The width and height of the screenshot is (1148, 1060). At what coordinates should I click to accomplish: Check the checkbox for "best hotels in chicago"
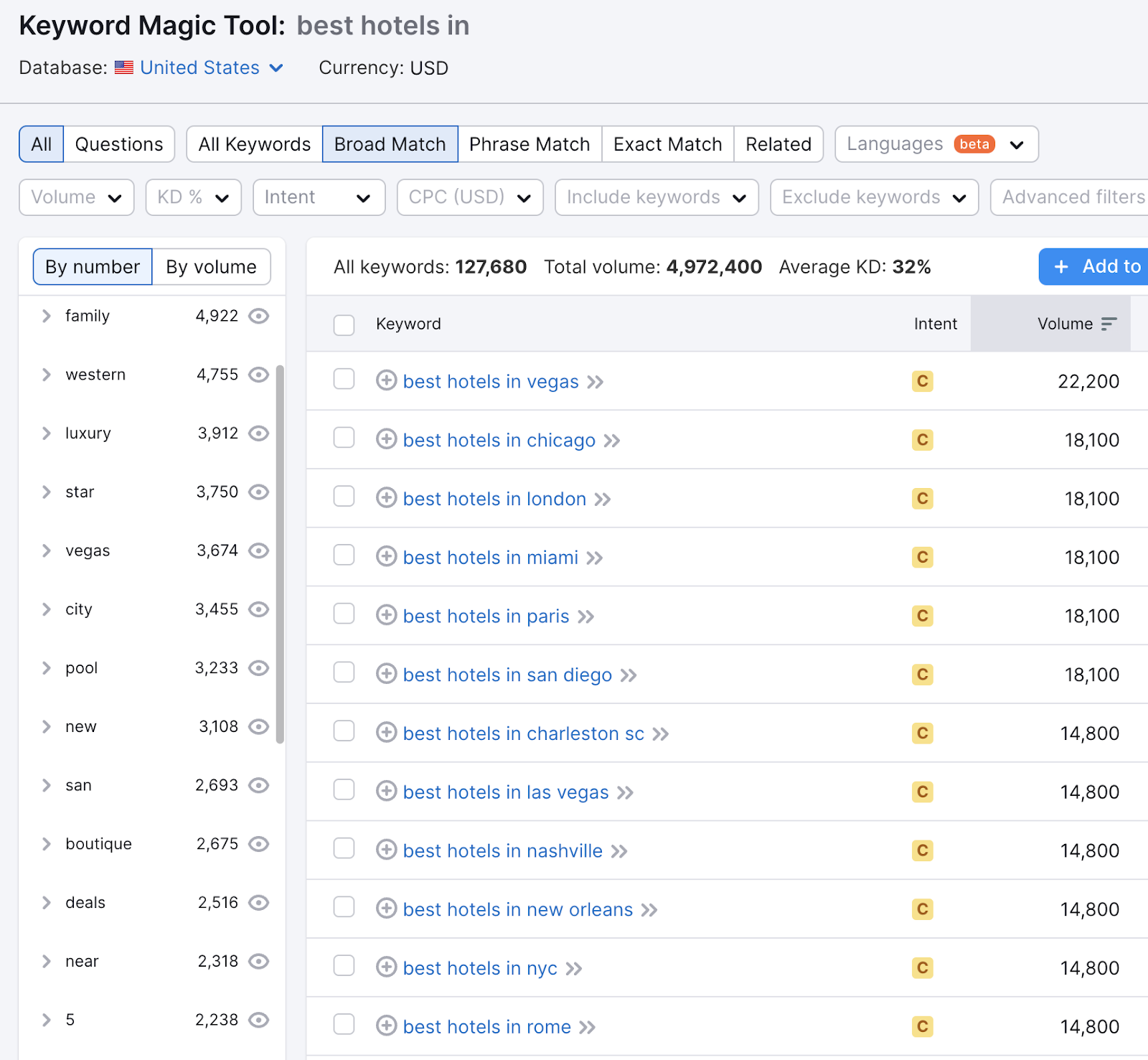tap(344, 438)
